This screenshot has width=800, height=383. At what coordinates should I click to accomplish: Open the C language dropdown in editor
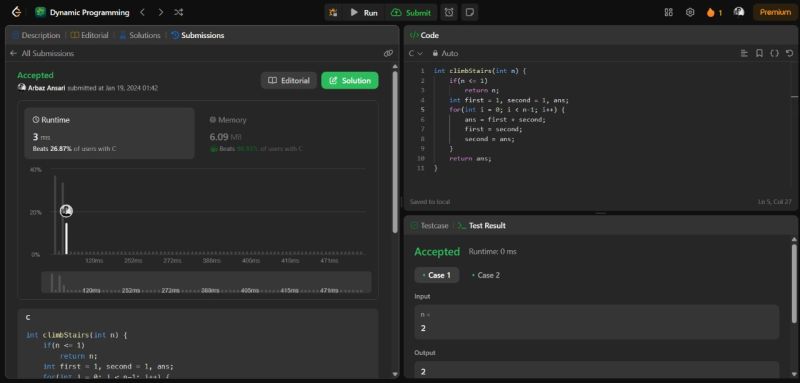[x=416, y=53]
